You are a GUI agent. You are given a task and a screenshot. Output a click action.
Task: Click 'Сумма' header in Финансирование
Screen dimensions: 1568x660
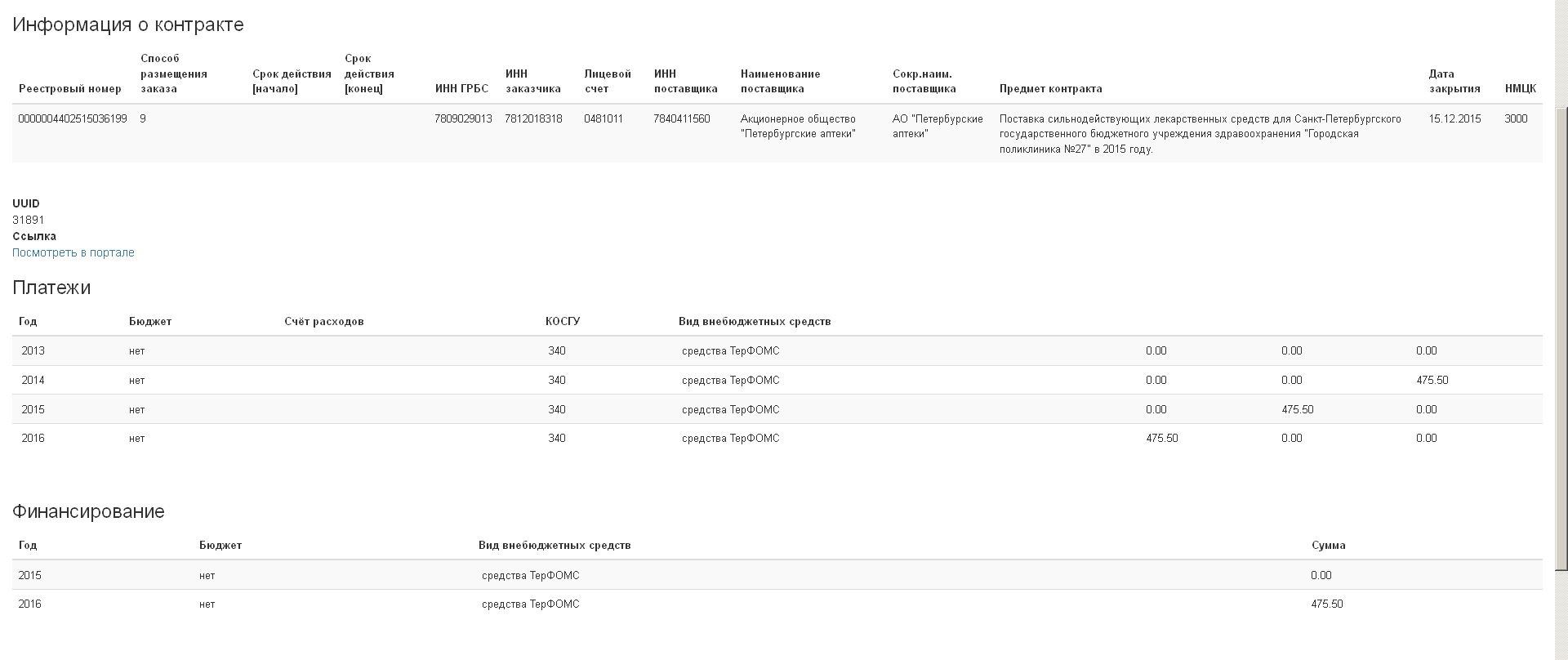coord(1329,545)
